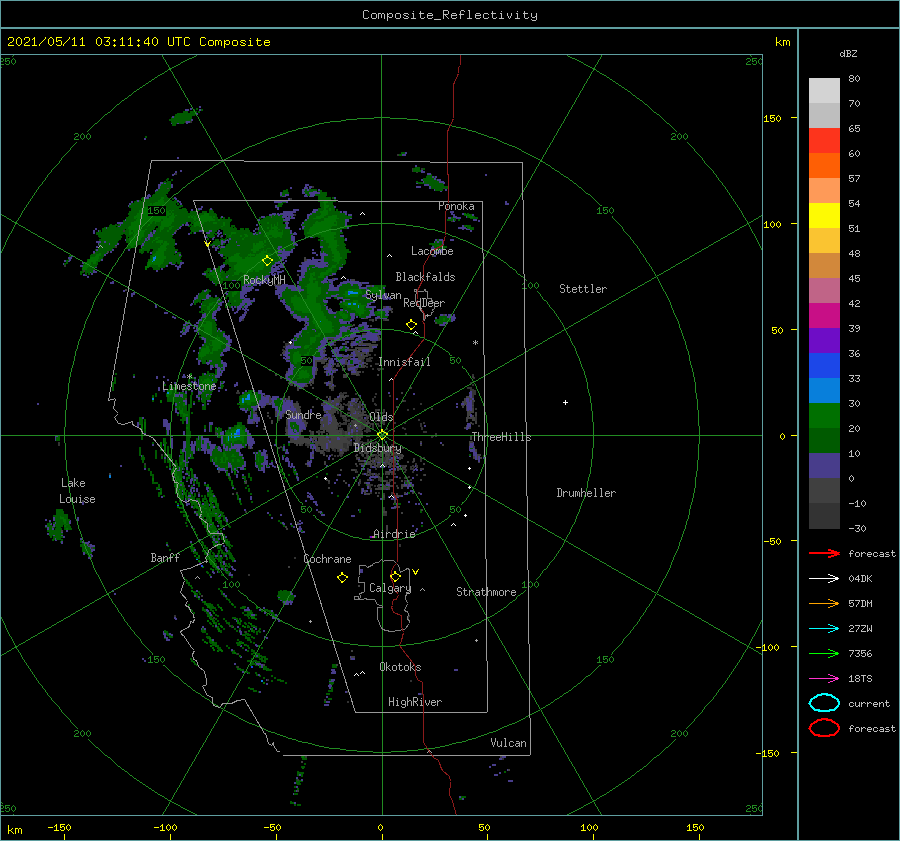Click the cyan current ellipse legend icon
Screen dimensions: 900x841
point(824,703)
